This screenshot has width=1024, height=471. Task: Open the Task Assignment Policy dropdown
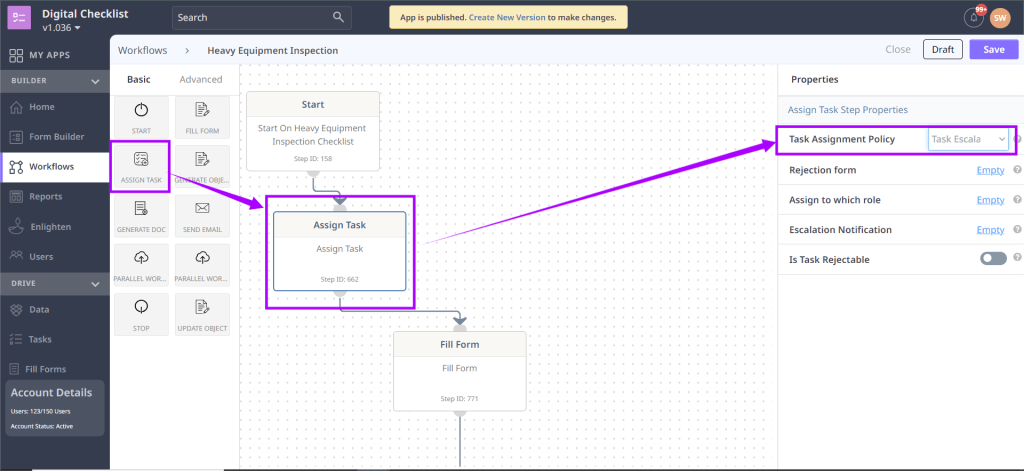(x=968, y=140)
